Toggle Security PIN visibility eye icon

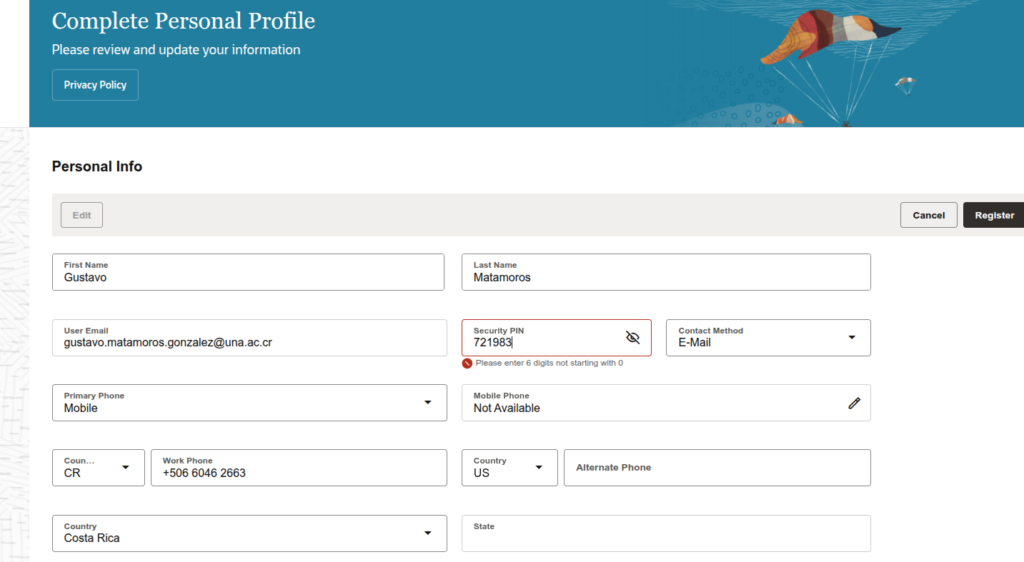632,337
